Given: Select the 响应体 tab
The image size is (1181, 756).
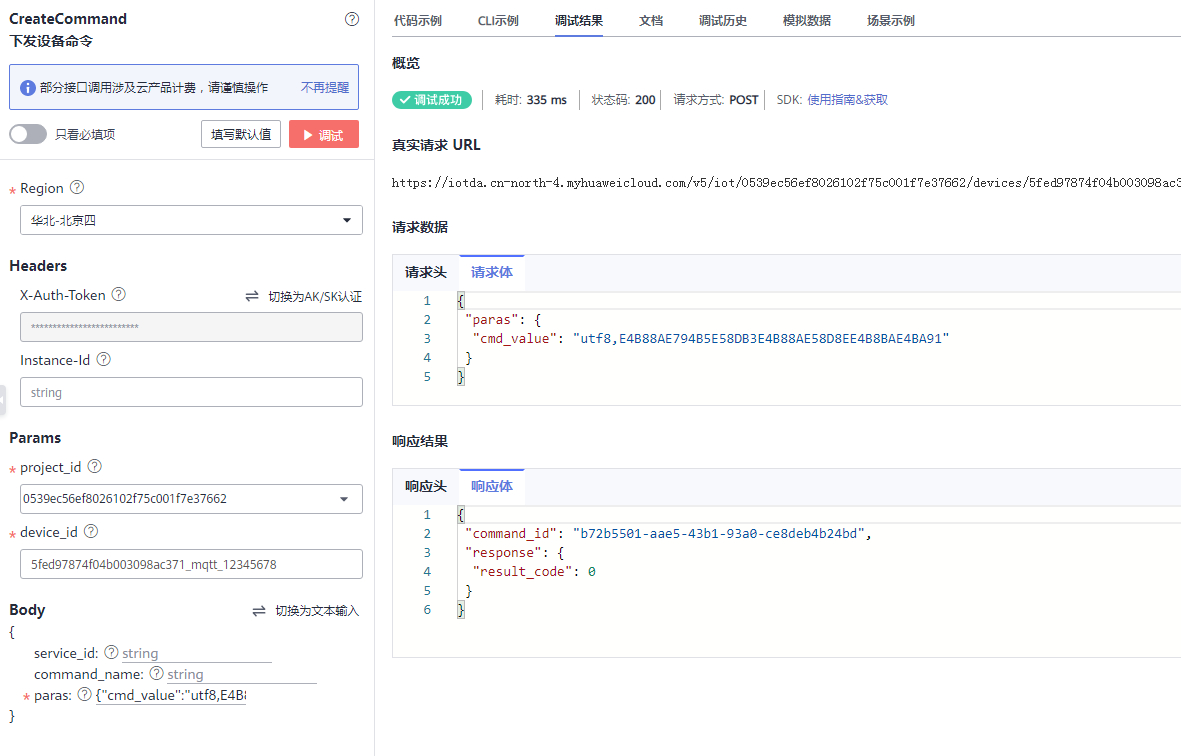Looking at the screenshot, I should [492, 486].
